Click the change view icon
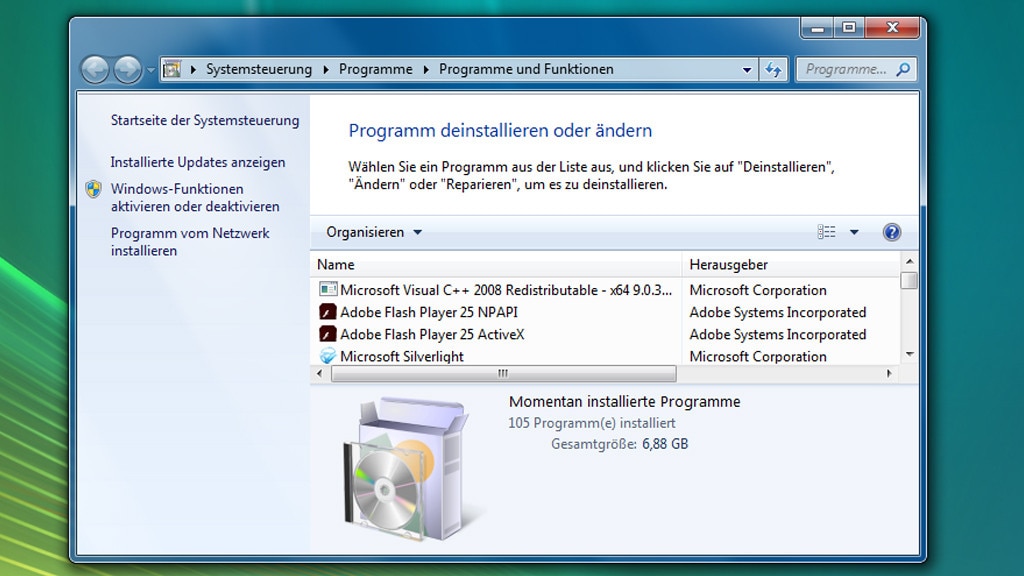Screen dimensions: 1024x576 pos(826,232)
